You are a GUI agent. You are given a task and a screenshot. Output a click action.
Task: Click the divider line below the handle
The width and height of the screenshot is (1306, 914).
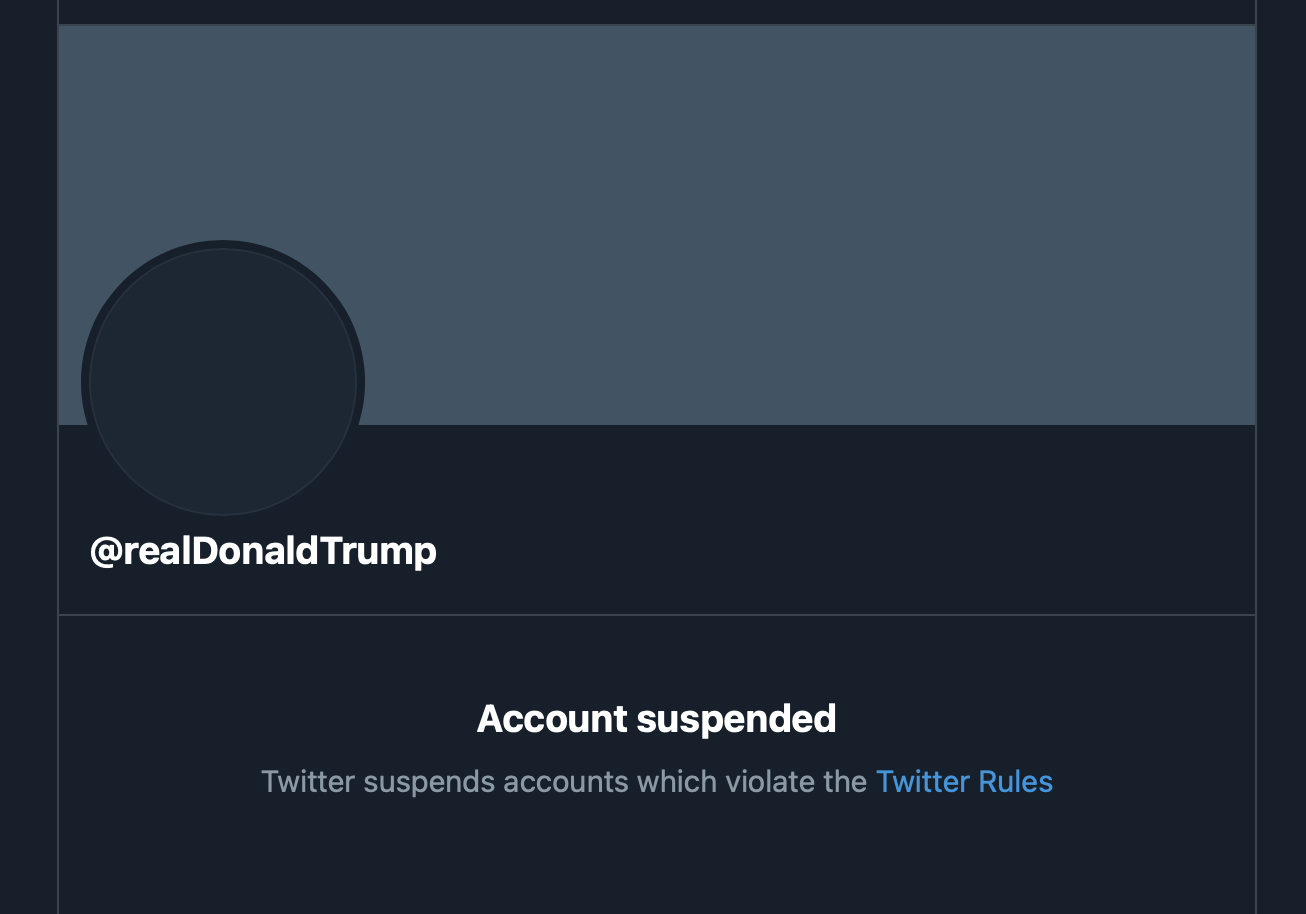click(656, 615)
